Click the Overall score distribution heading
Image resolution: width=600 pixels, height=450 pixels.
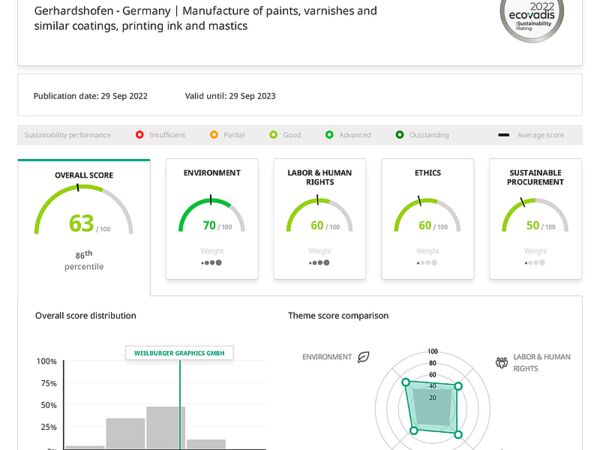[86, 316]
